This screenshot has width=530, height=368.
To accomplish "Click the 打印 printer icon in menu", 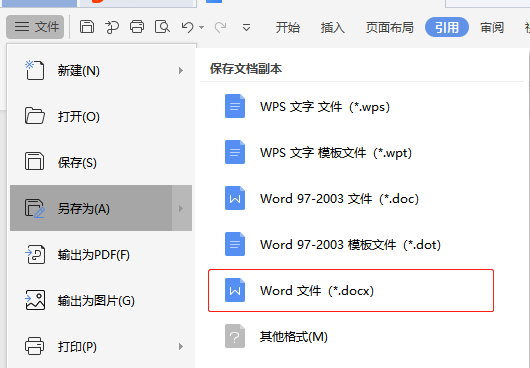I will click(x=34, y=346).
